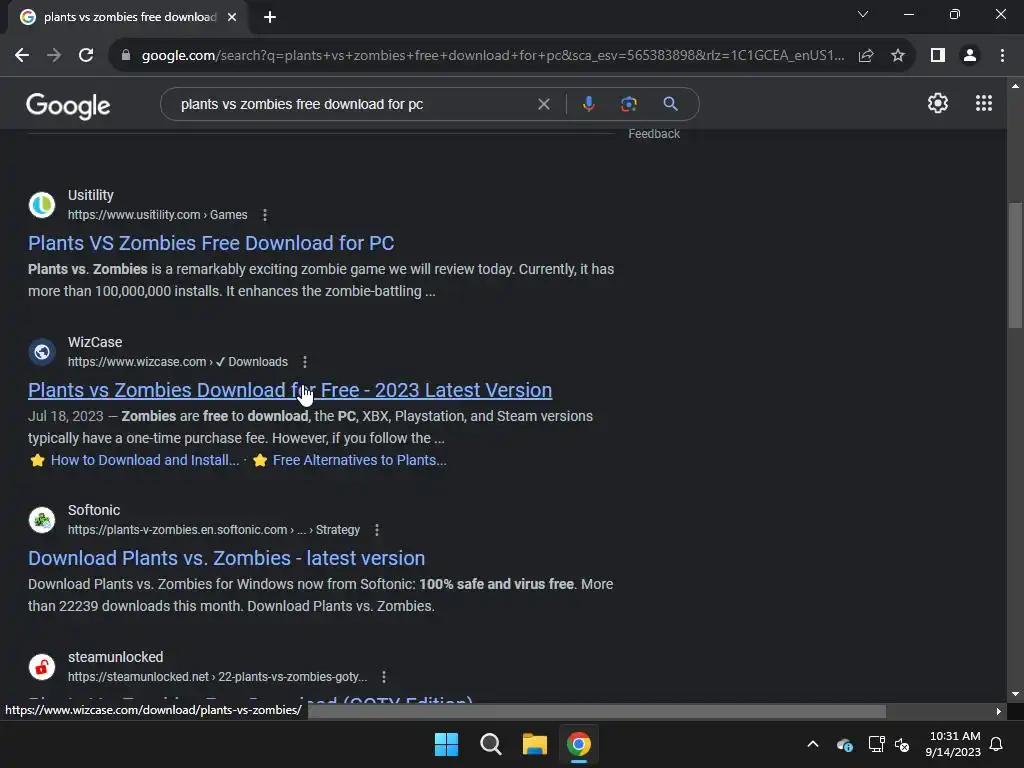Open more options for Softonic result
The height and width of the screenshot is (768, 1024).
click(377, 530)
